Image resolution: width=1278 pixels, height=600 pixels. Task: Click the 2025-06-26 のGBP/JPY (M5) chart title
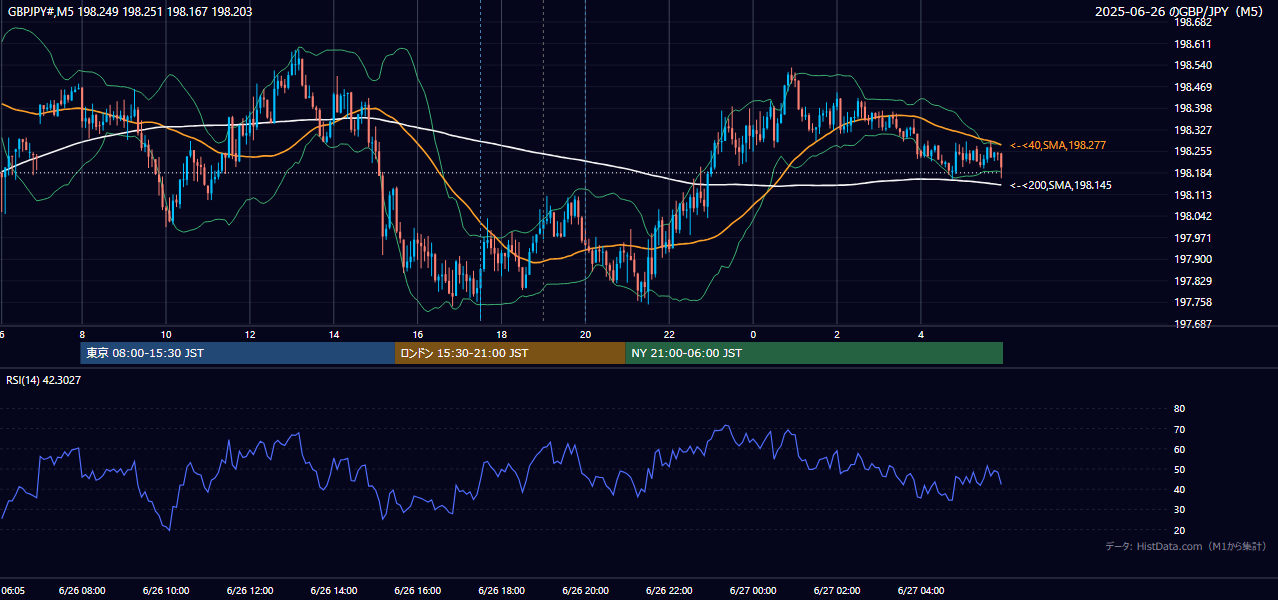pos(1180,11)
